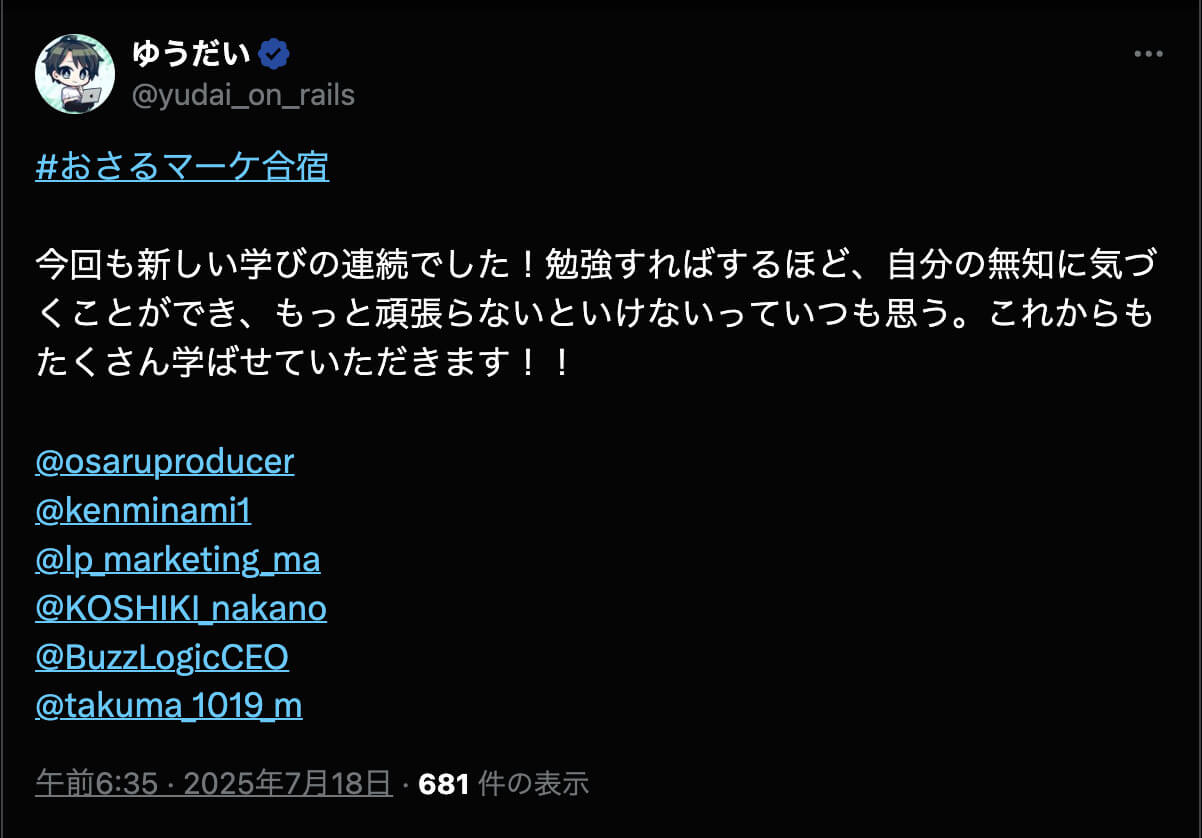Screen dimensions: 1202x838
Task: Open the @BuzzLogicCEO mention link
Action: click(162, 657)
